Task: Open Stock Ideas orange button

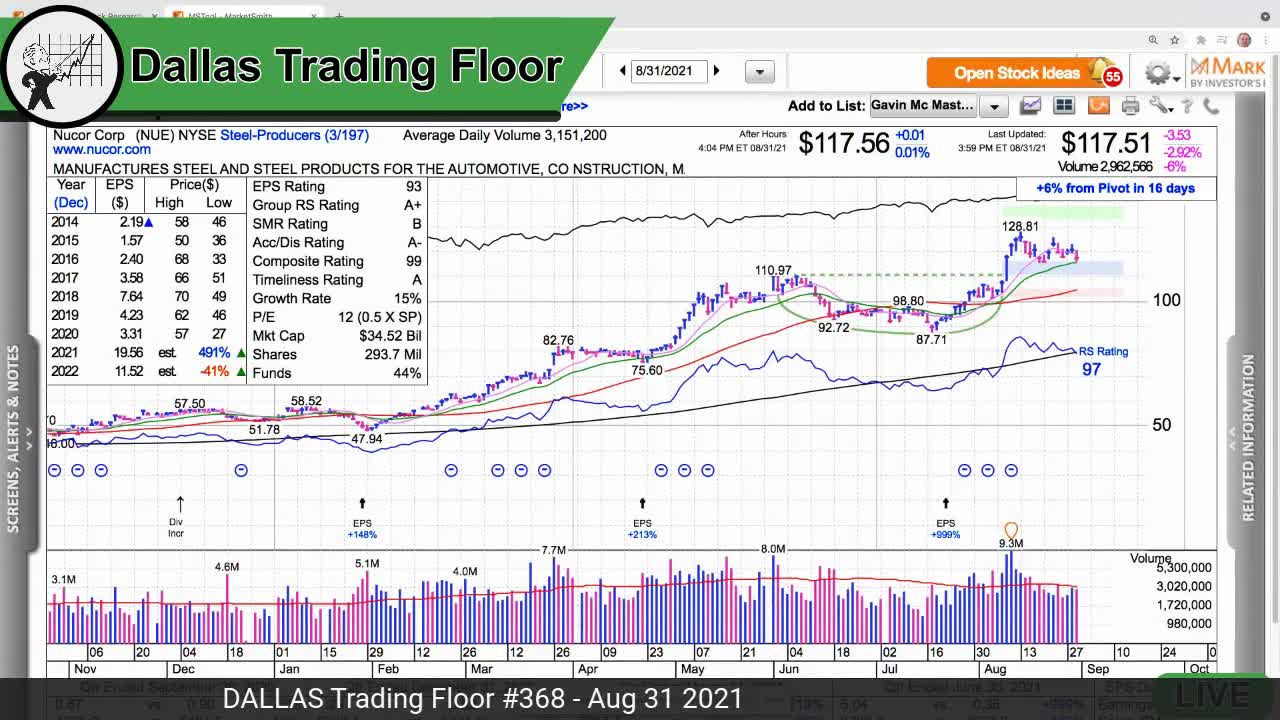Action: 1016,73
